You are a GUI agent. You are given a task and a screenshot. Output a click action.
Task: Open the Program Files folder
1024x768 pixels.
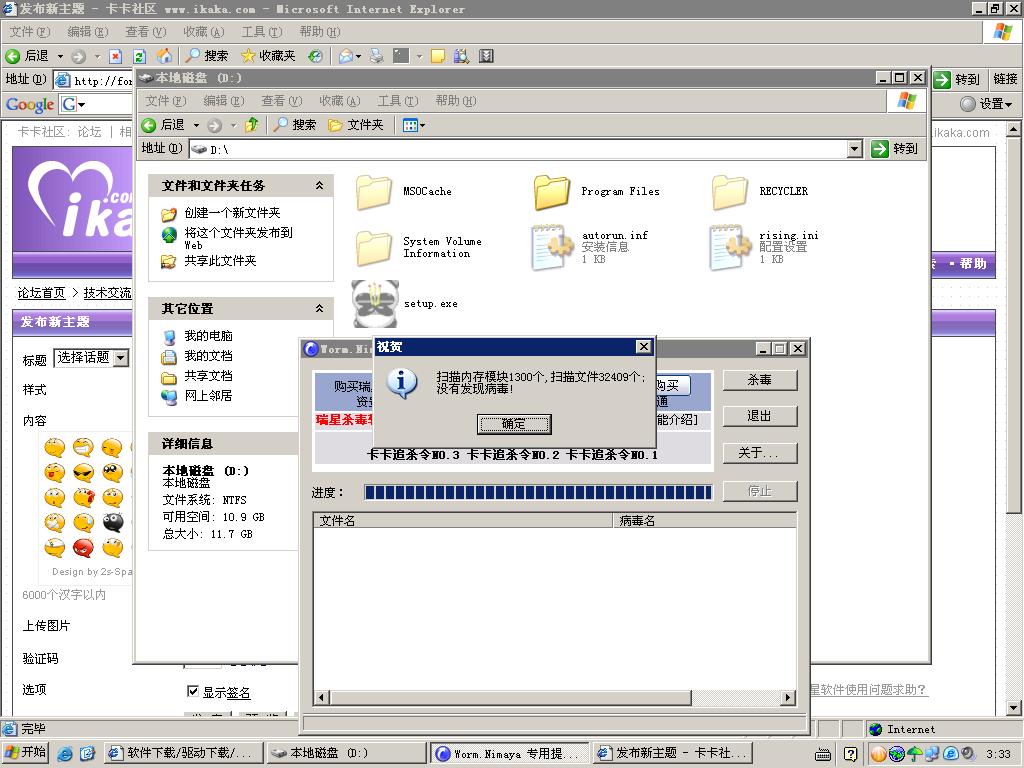552,193
